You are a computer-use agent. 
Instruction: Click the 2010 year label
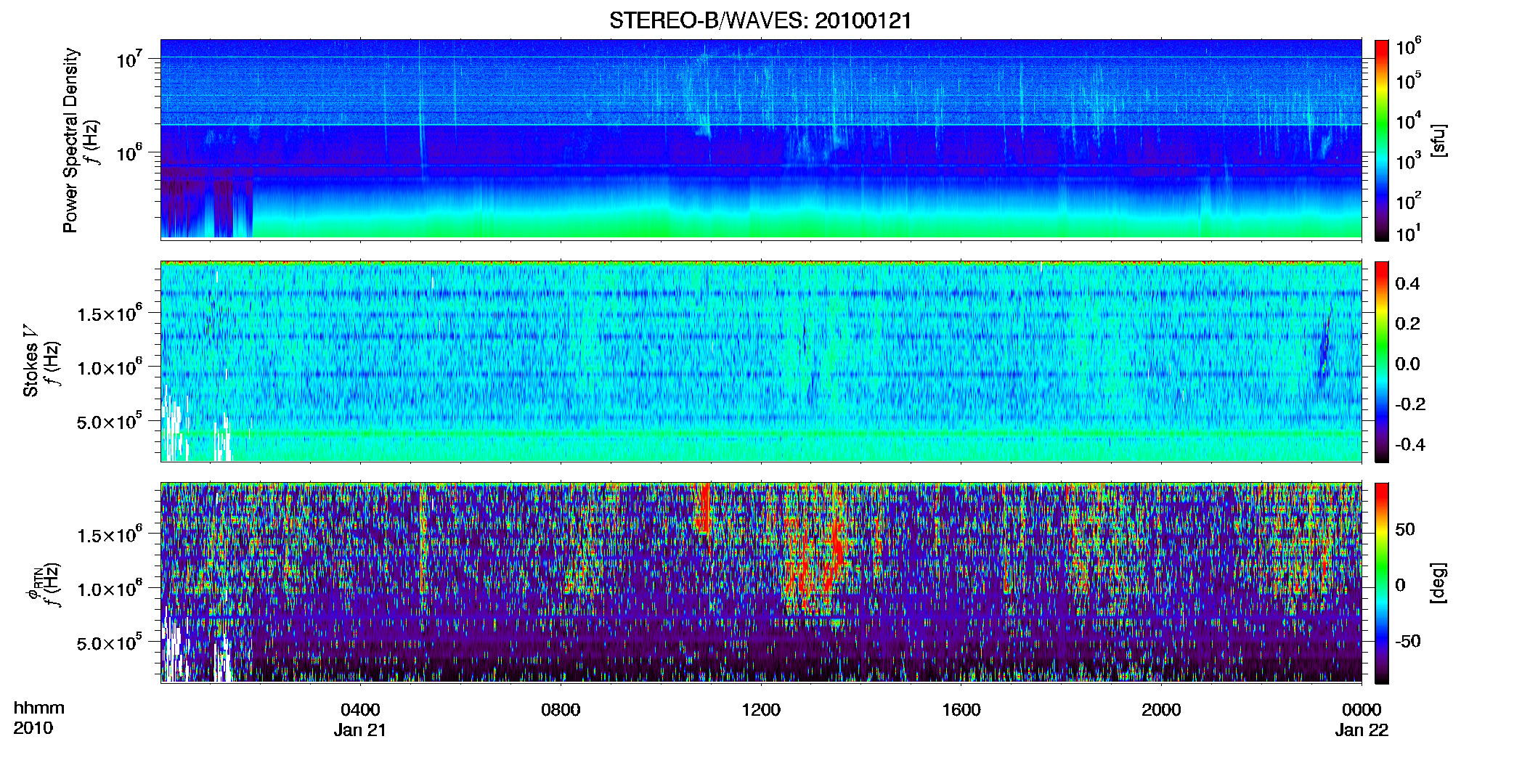pyautogui.click(x=33, y=728)
